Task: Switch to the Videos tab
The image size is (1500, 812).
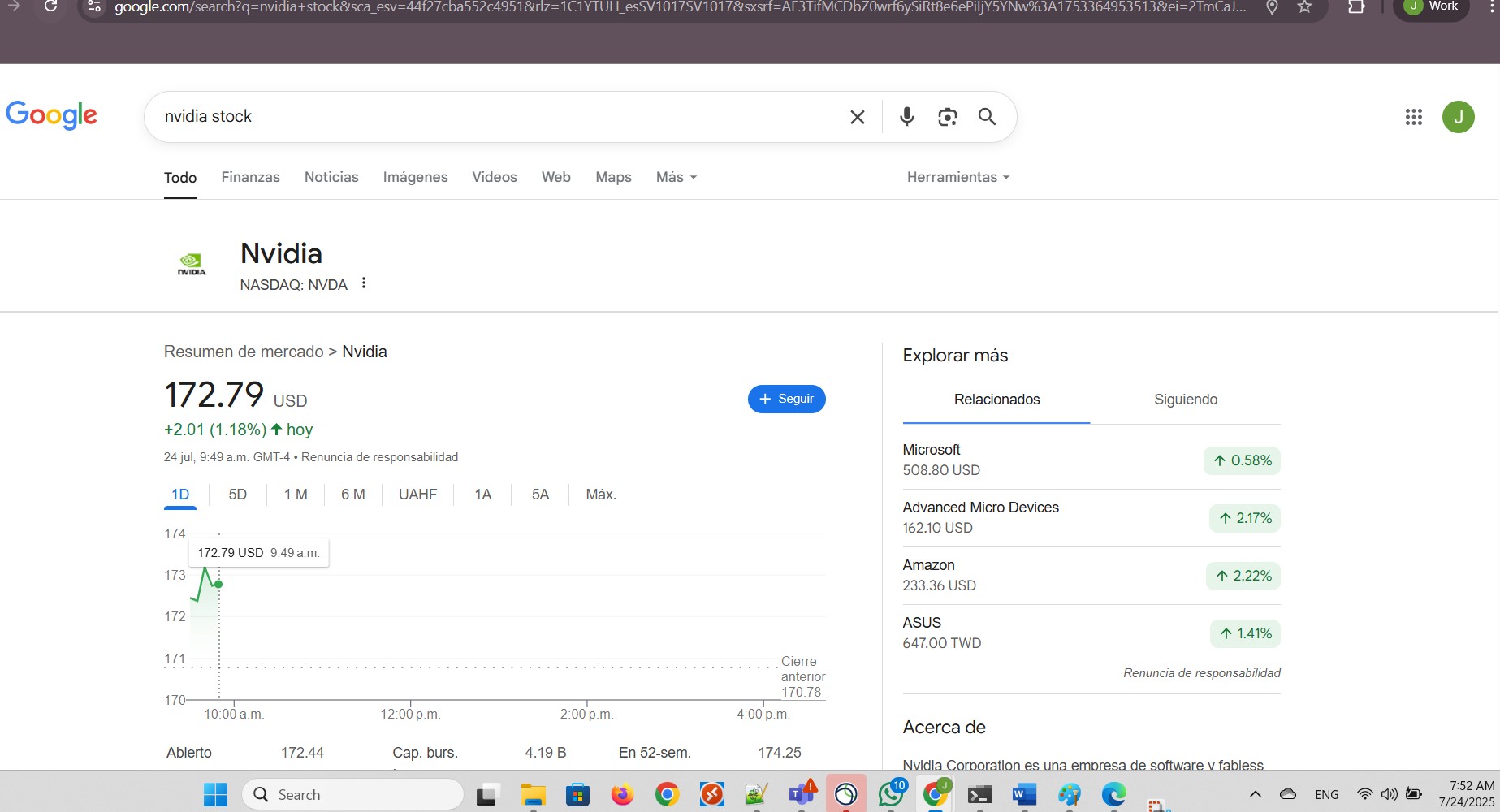Action: [495, 177]
